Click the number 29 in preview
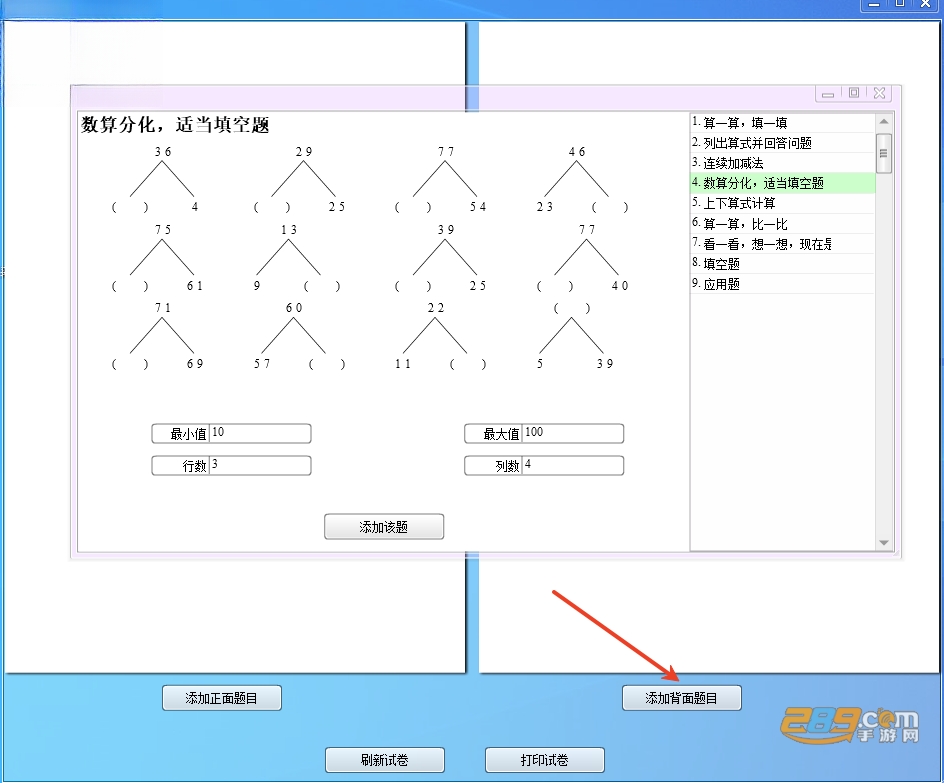 (x=304, y=152)
